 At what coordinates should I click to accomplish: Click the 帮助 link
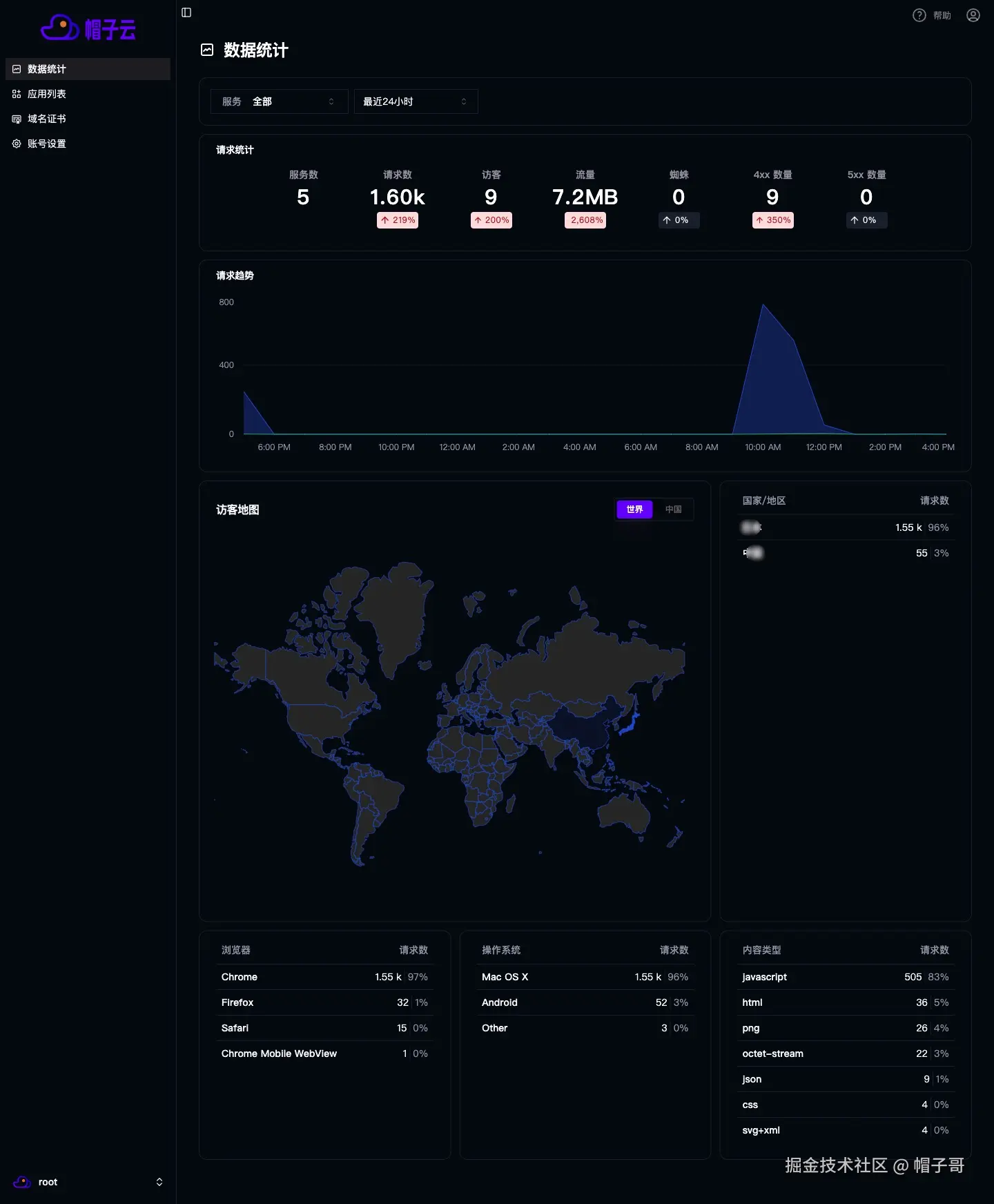942,15
